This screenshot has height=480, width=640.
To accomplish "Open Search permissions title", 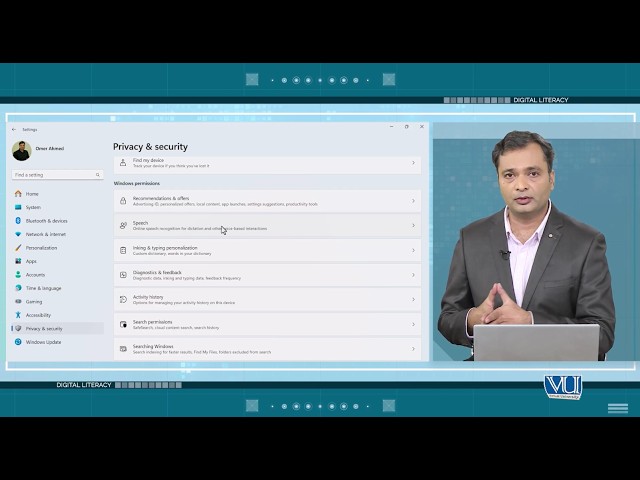I will pyautogui.click(x=152, y=322).
